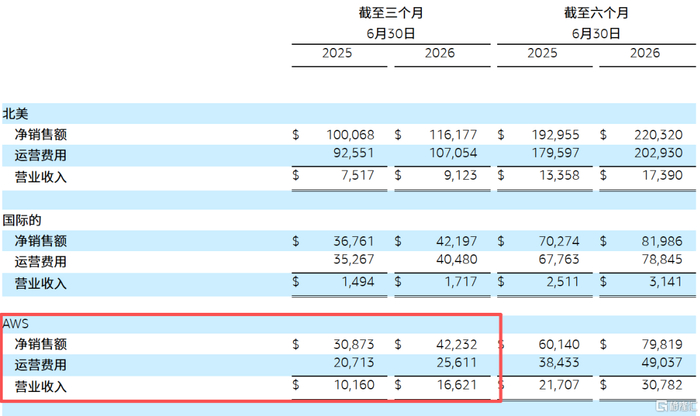Viewport: 700px width, 416px height.
Task: Click six-month AWS net sales 79,819
Action: click(662, 345)
